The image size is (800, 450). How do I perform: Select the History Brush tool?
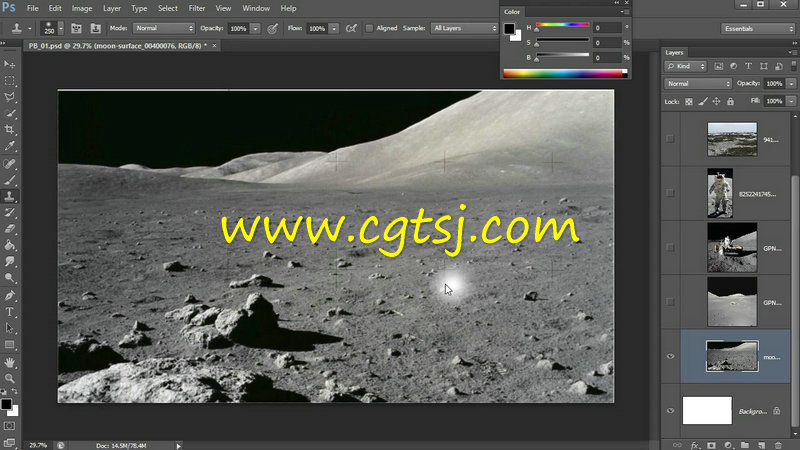tap(9, 213)
